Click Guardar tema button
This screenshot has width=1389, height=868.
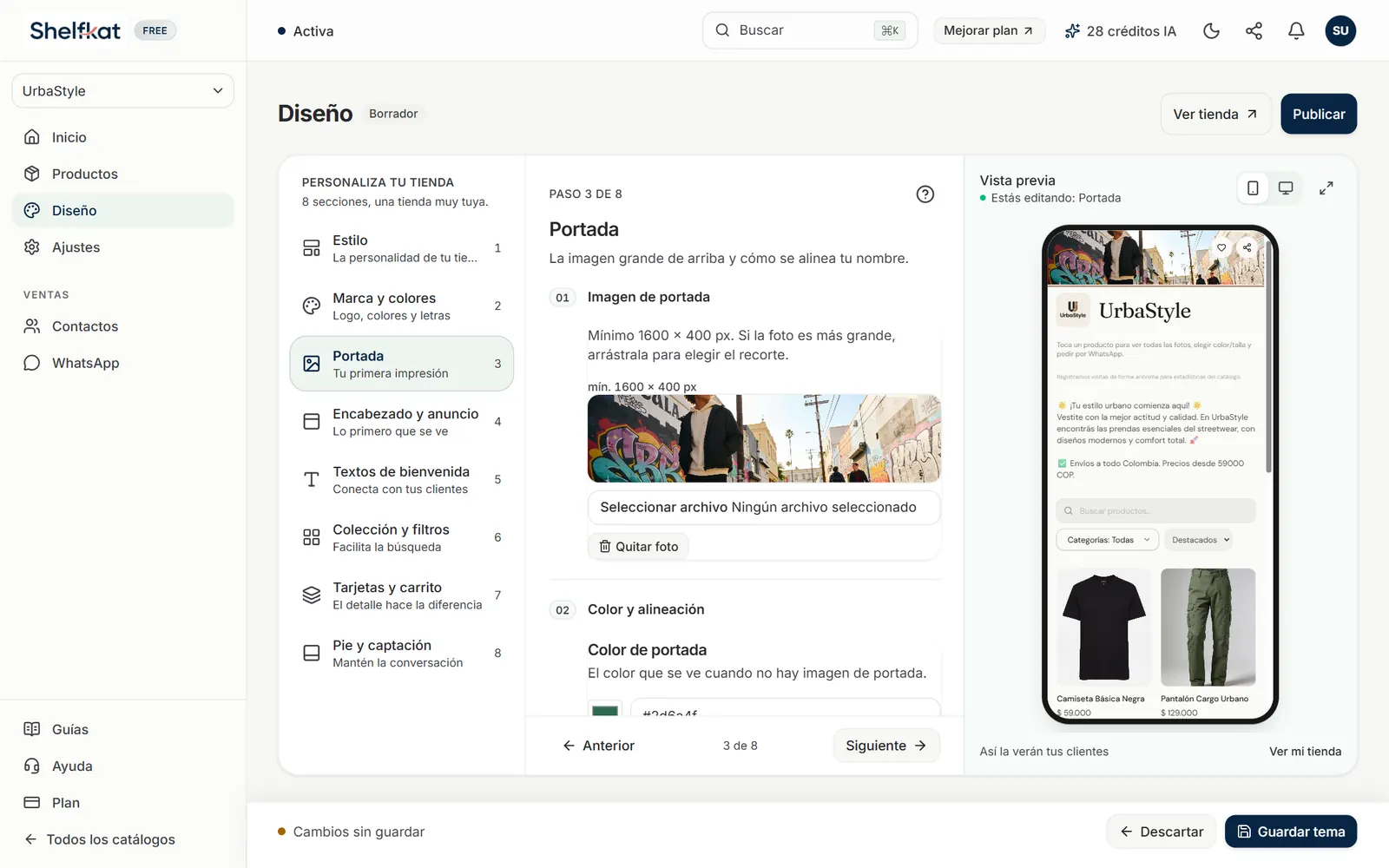click(1291, 832)
